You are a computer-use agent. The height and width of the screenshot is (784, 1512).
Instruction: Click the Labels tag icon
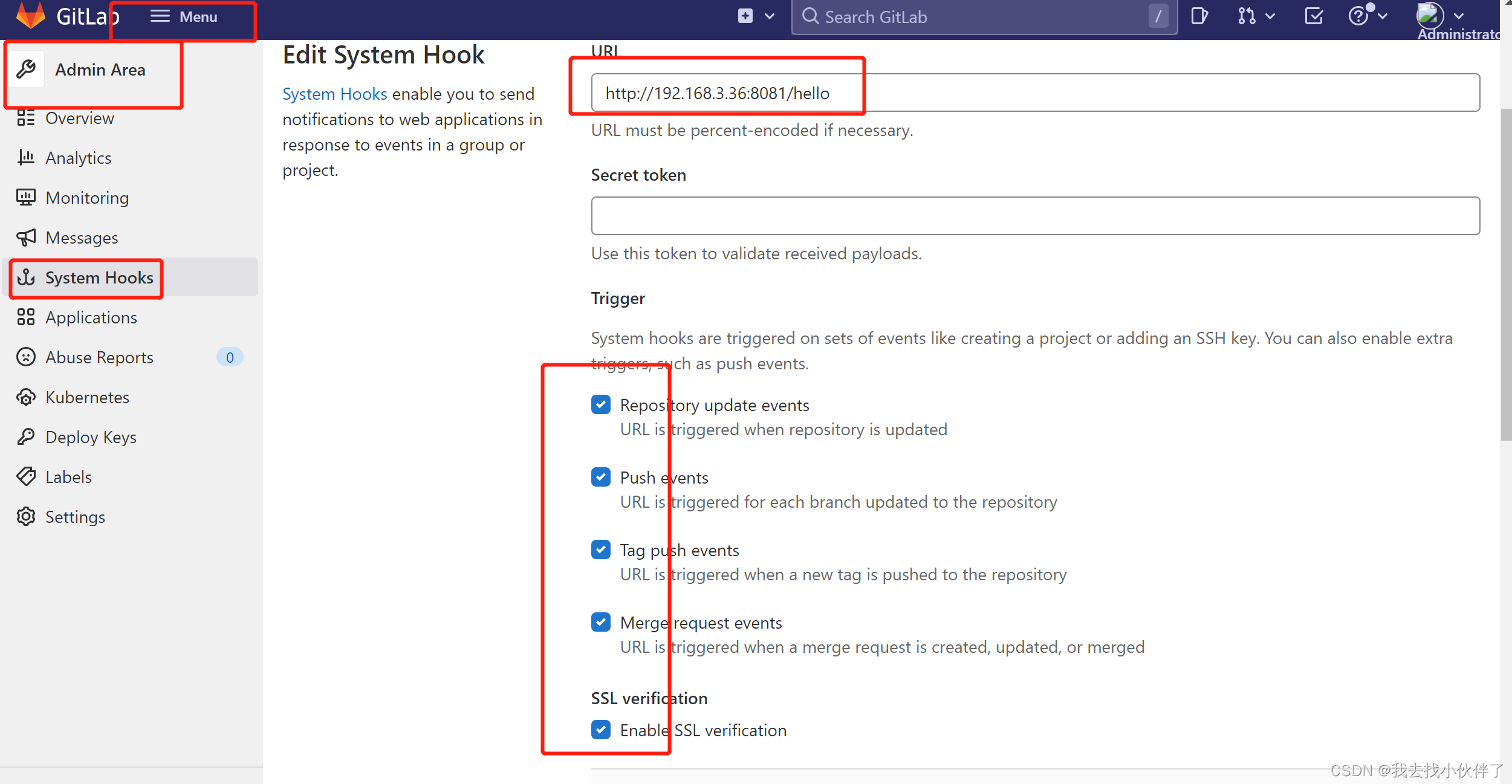(x=26, y=477)
